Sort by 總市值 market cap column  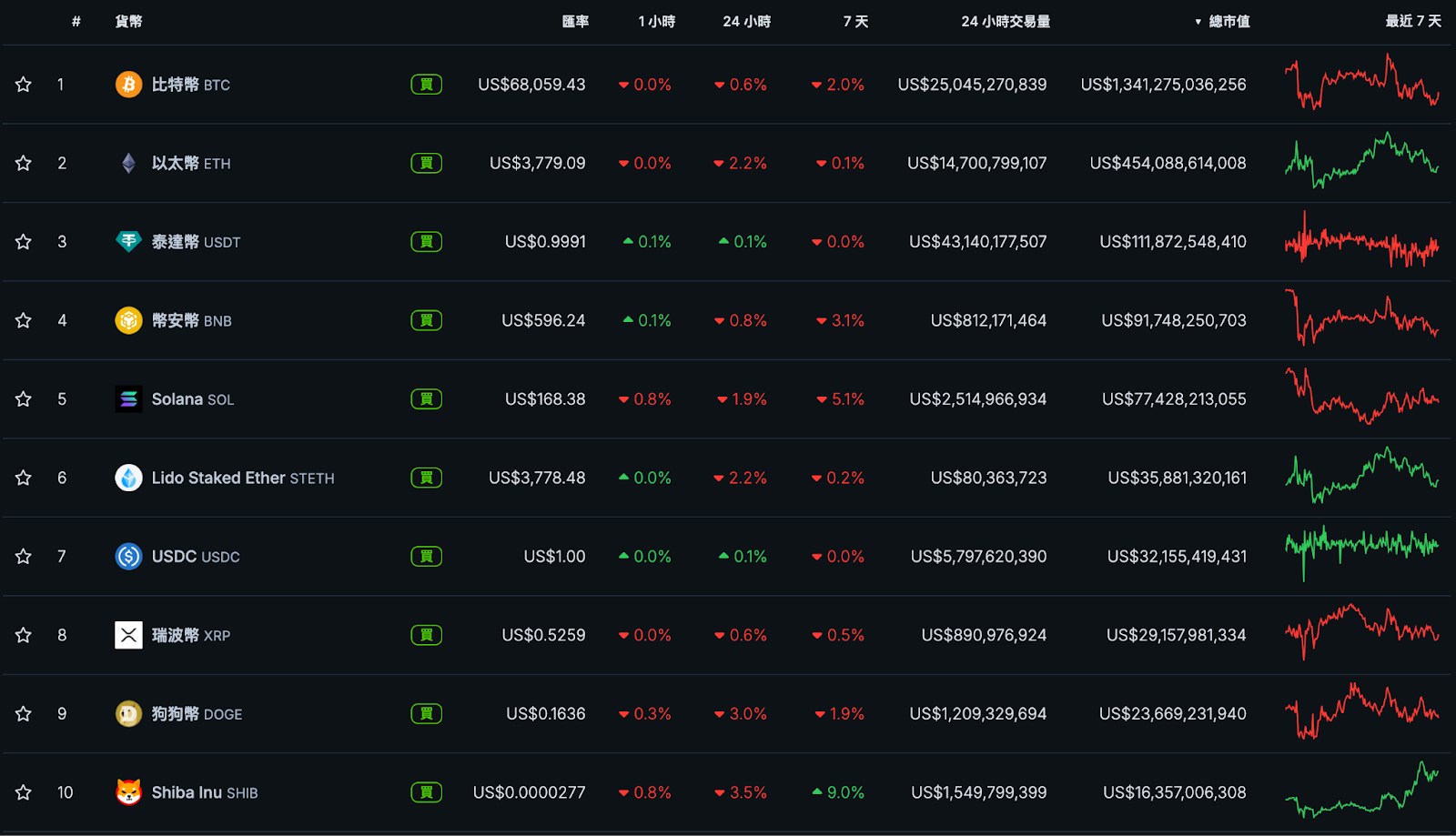point(1223,22)
